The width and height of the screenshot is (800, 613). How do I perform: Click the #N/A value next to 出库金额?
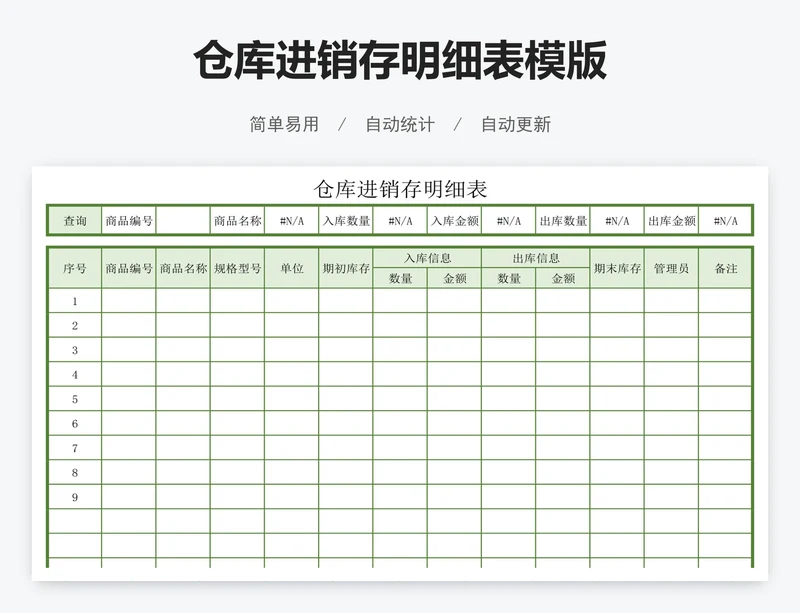point(726,220)
